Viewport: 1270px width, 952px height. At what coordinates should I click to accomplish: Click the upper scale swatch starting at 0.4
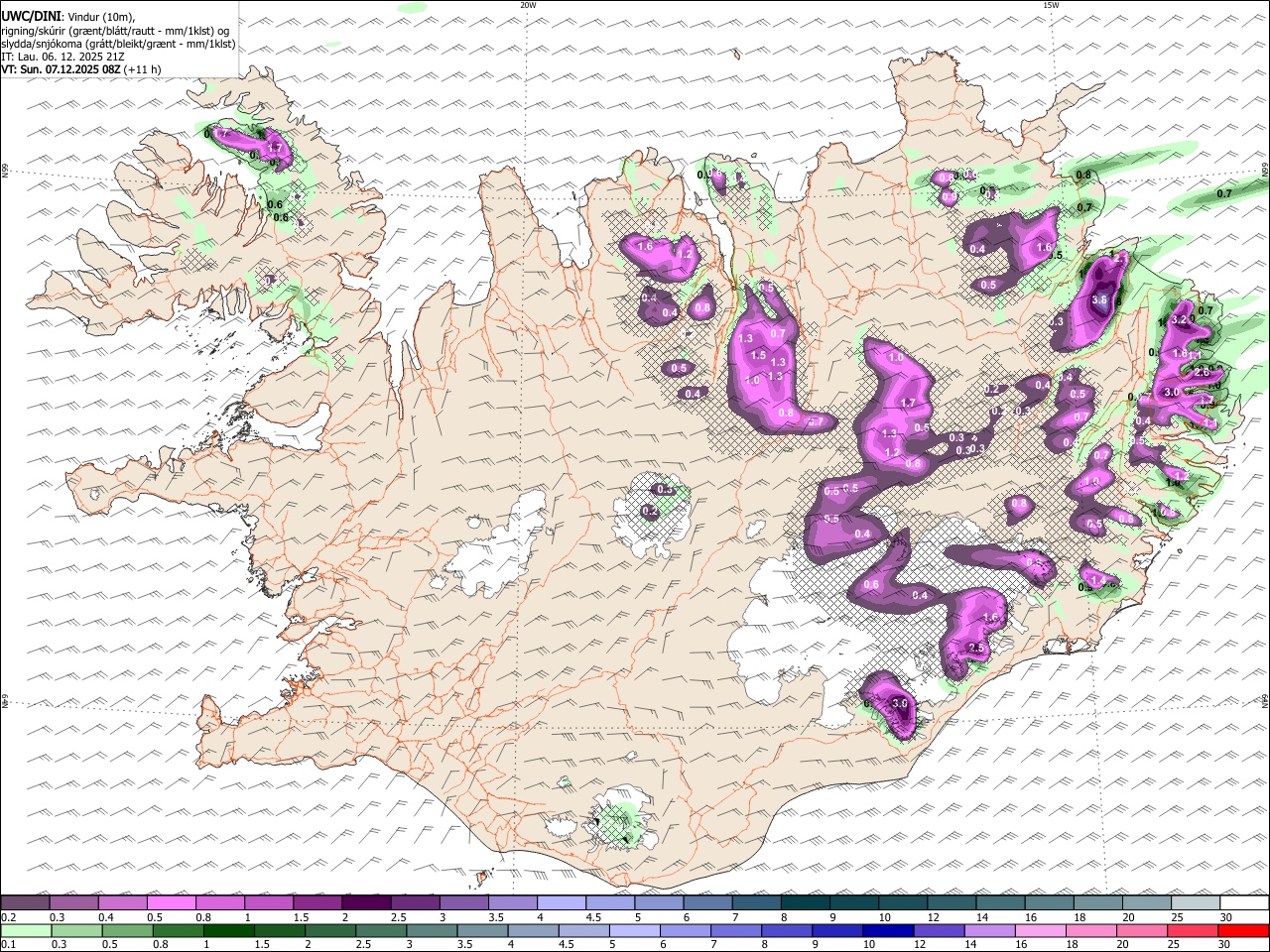[x=123, y=902]
